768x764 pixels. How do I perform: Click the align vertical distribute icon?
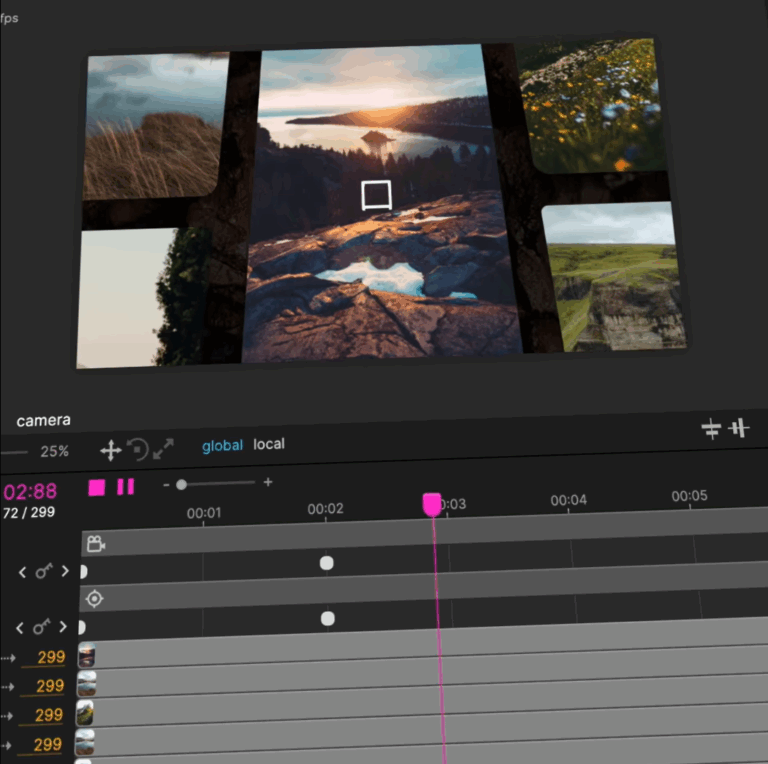coord(739,429)
